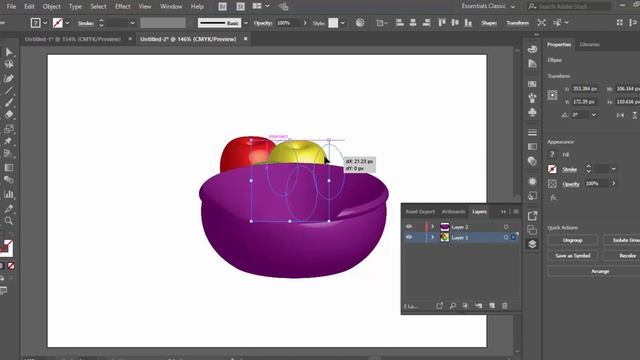
Task: Click the Ungroup quick action button
Action: click(573, 240)
